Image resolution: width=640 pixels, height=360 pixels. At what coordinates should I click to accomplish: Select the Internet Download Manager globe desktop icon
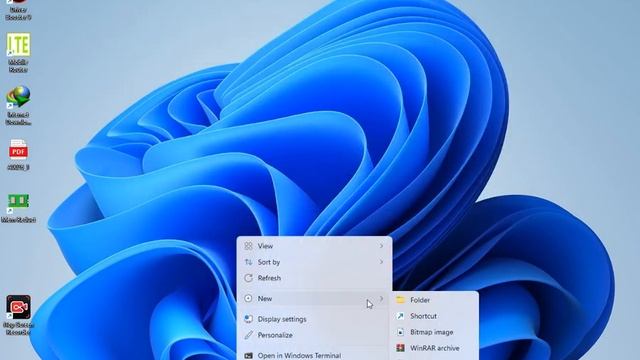[18, 98]
